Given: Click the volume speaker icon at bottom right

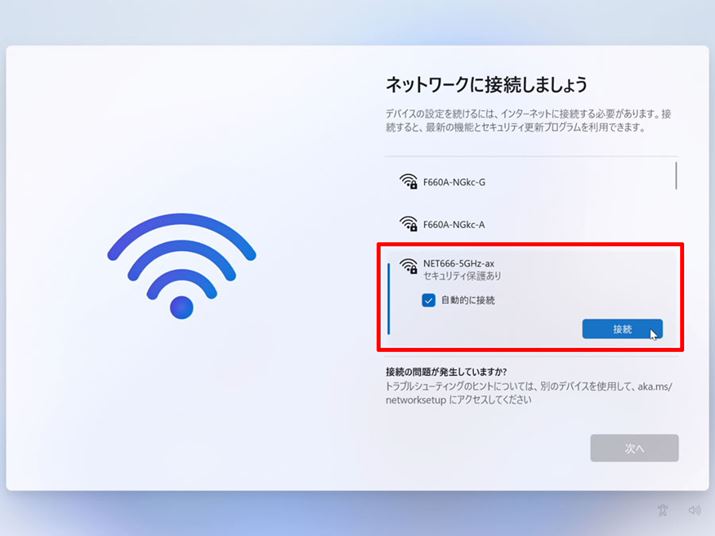Looking at the screenshot, I should (694, 510).
